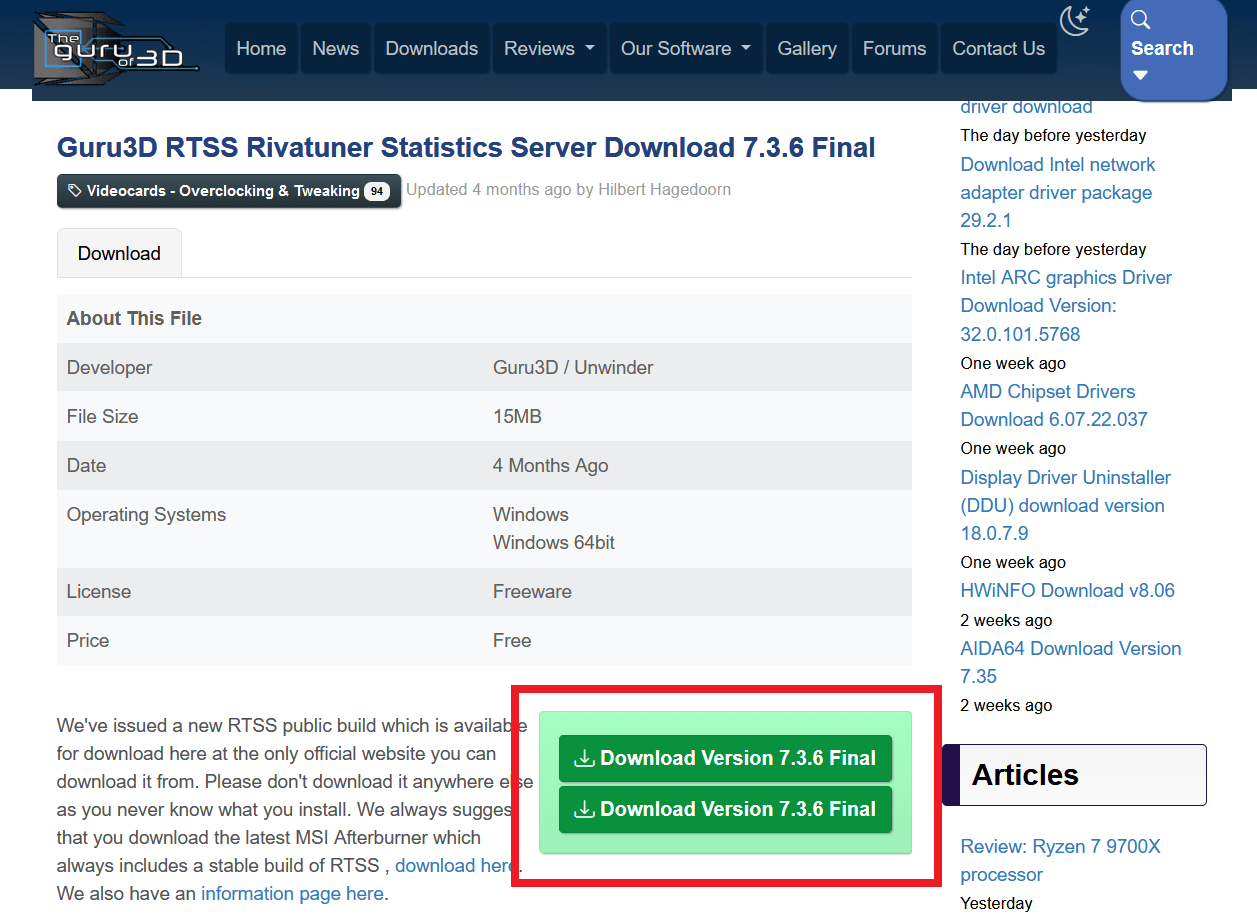Follow the MSI Afterburner "download here" link
This screenshot has width=1257, height=916.
[x=455, y=865]
